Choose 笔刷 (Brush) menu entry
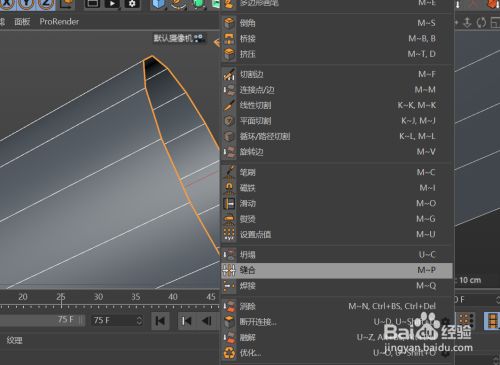This screenshot has width=500, height=365. click(x=337, y=172)
